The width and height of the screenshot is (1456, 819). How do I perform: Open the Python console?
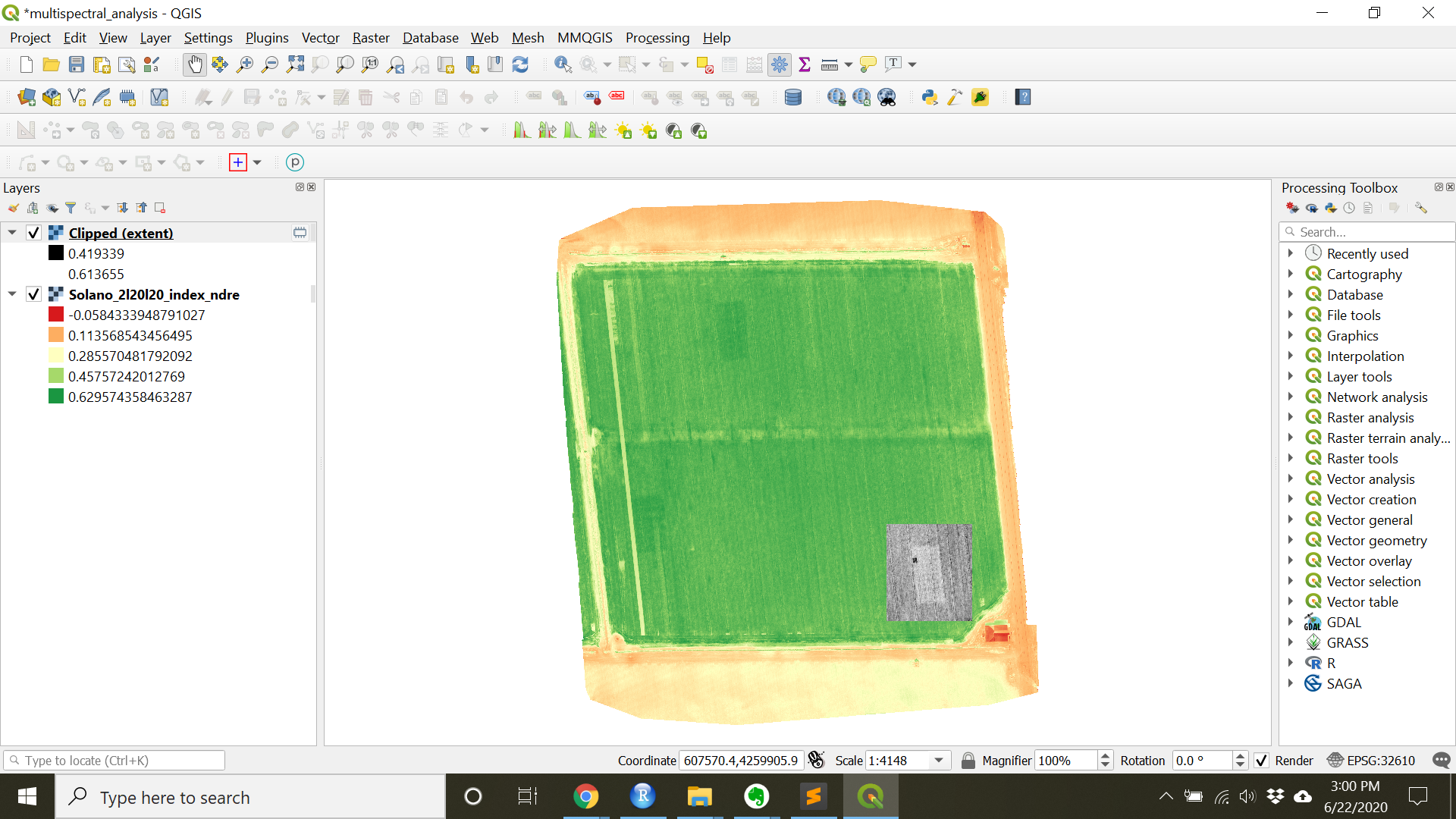point(929,97)
